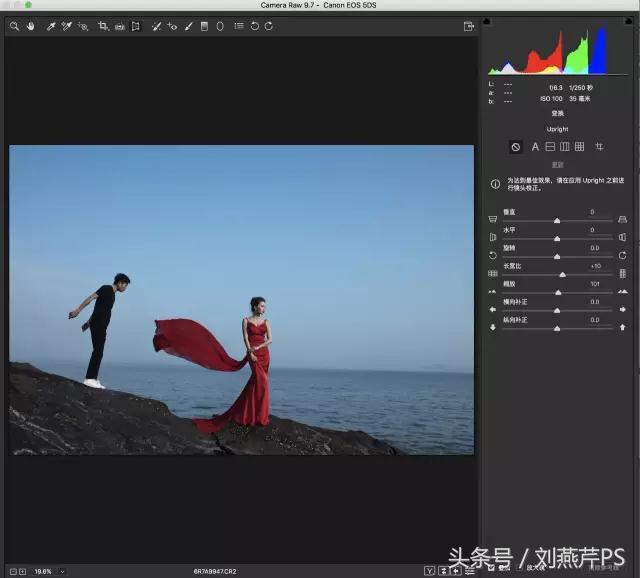This screenshot has height=578, width=640.
Task: Adjust the 纵向补正 (Offset Y) slider
Action: tap(557, 329)
